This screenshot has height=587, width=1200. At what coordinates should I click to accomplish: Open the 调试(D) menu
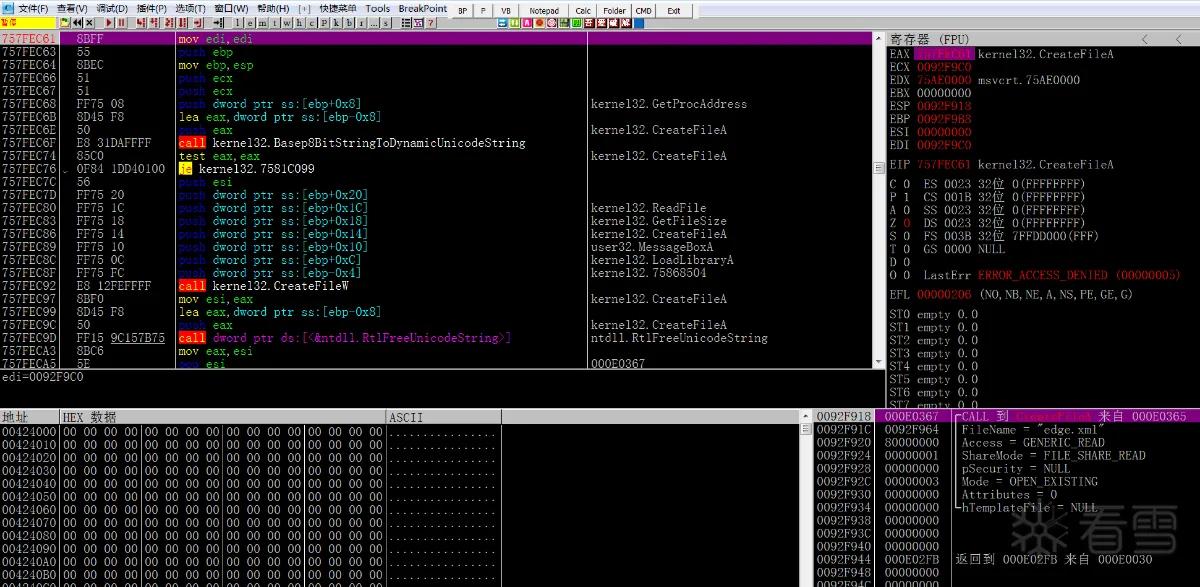[x=112, y=9]
